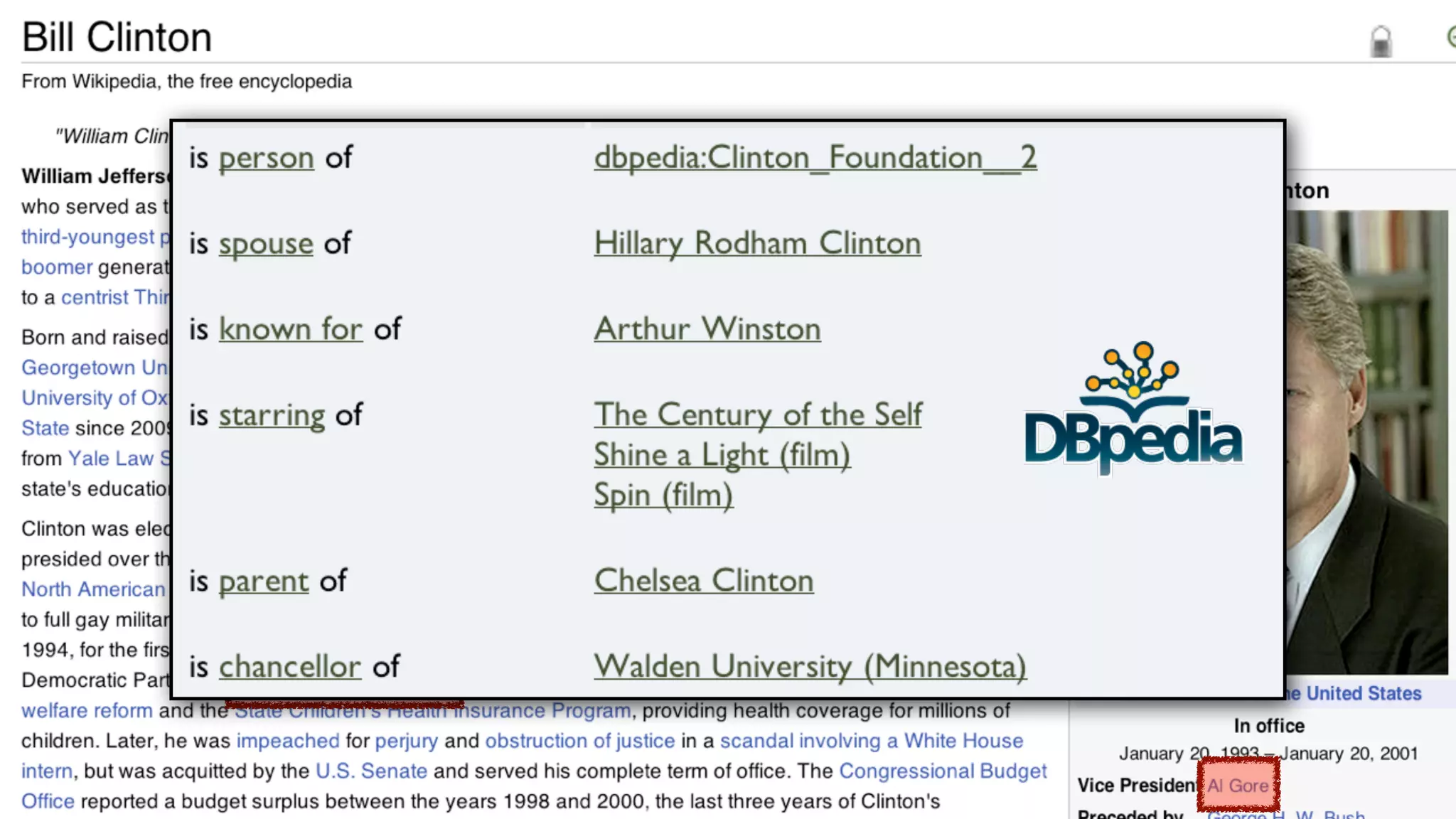1456x819 pixels.
Task: Click the 'obstruction of justice' link
Action: tap(579, 741)
